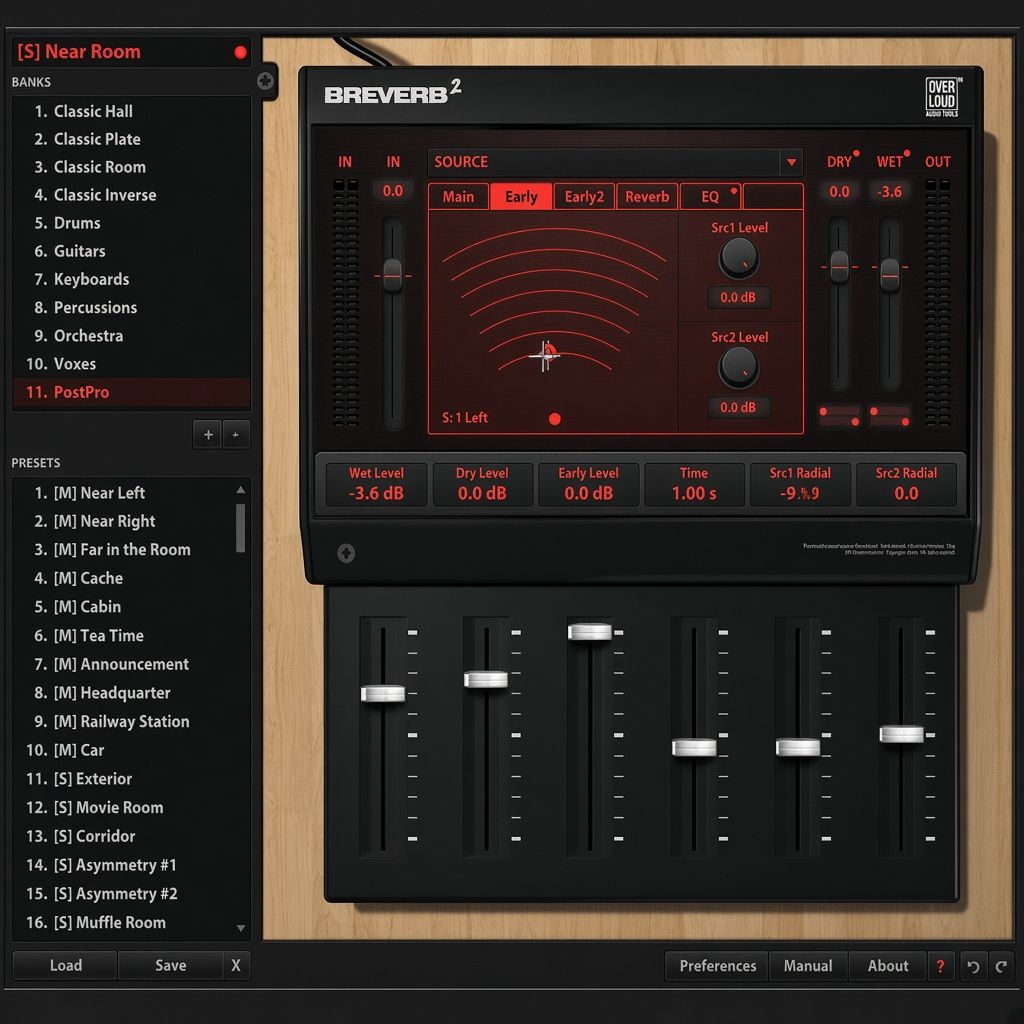This screenshot has height=1024, width=1024.
Task: Click the red record dot beside Near Room
Action: tap(240, 52)
